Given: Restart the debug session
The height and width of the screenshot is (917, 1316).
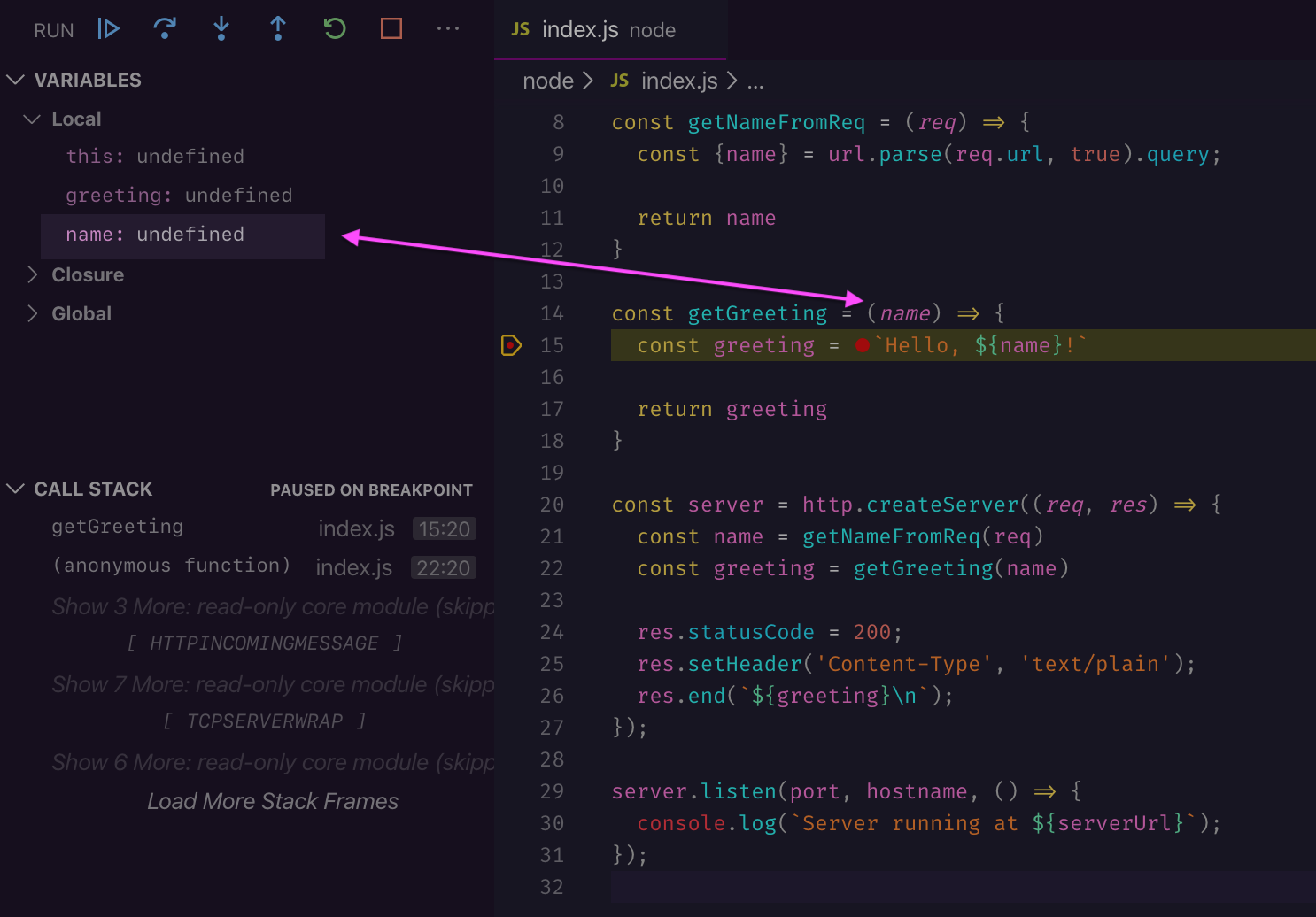Looking at the screenshot, I should pyautogui.click(x=335, y=29).
